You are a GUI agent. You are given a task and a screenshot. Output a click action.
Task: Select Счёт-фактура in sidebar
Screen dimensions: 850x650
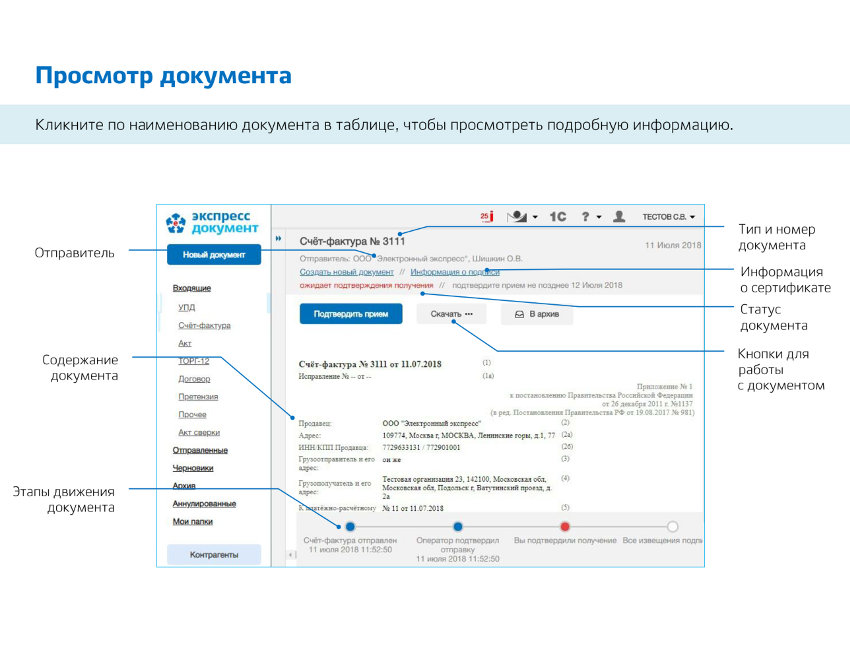[x=204, y=325]
